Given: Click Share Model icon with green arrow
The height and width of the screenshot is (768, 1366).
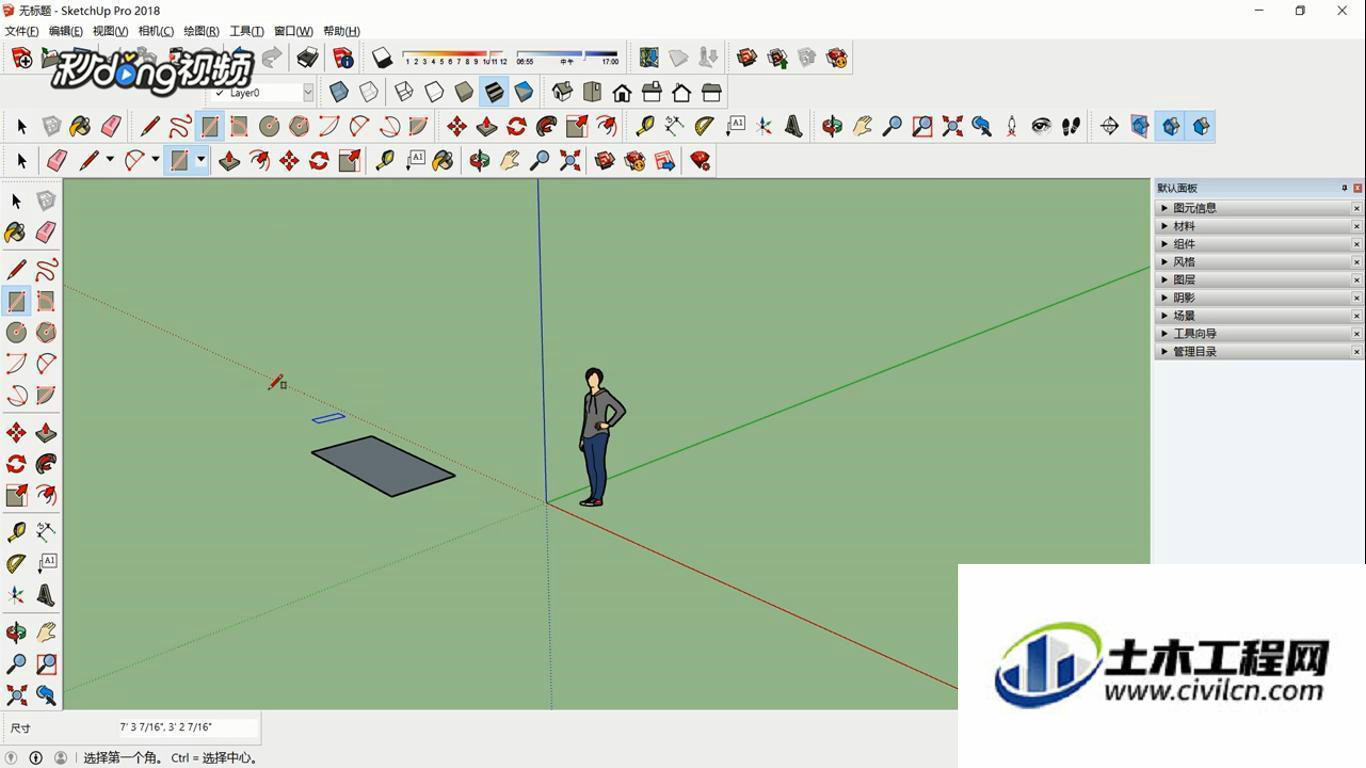Looking at the screenshot, I should [x=777, y=58].
